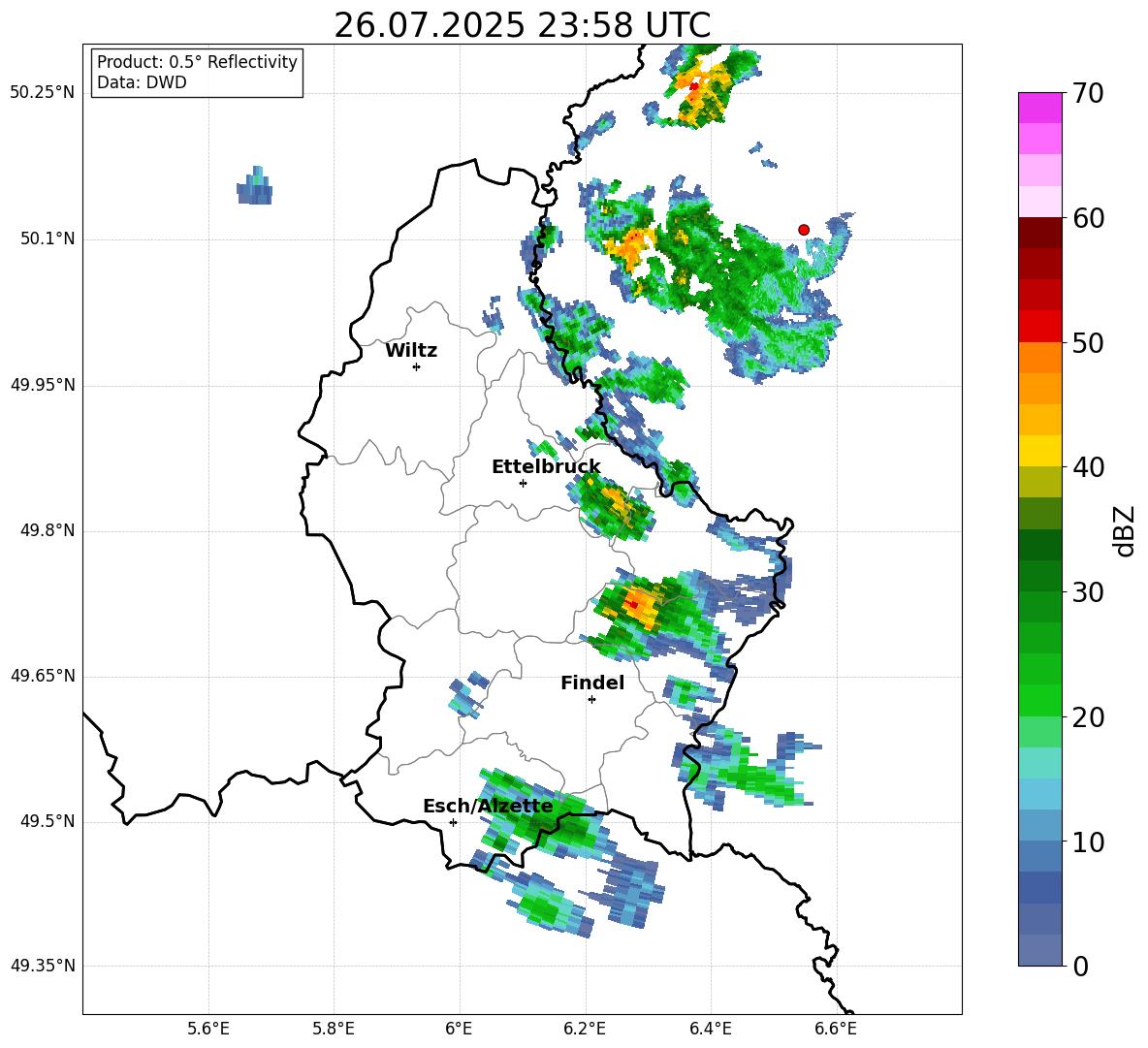Click the dark red colorbar segment below 60

click(x=1039, y=233)
